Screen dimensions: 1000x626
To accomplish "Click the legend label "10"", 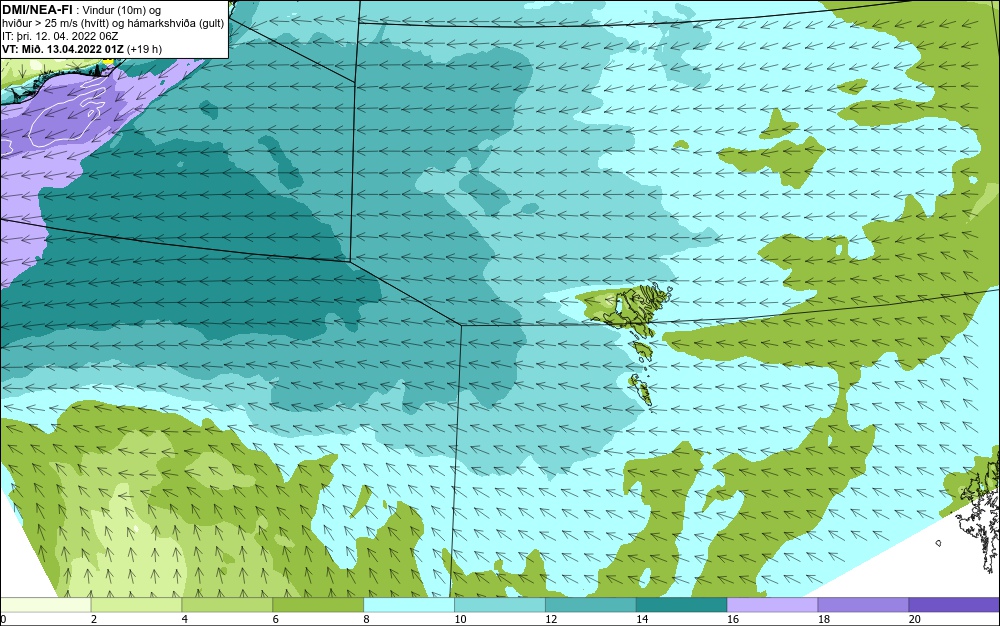I will click(x=460, y=619).
